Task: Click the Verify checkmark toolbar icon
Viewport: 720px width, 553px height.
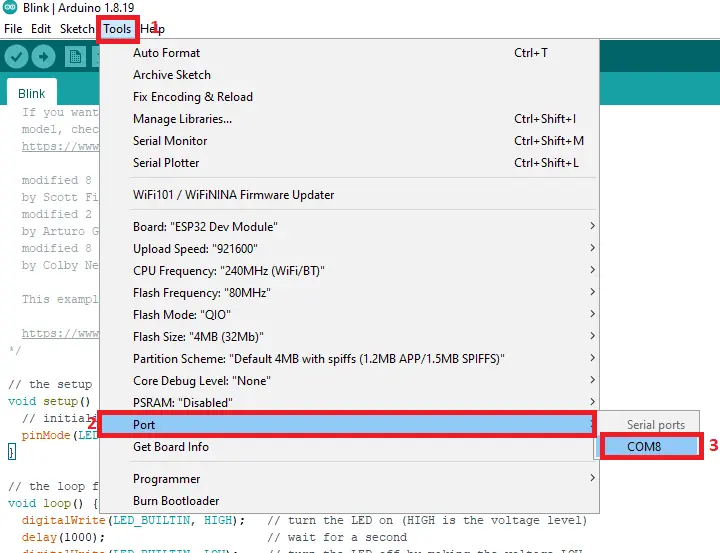Action: coord(16,57)
